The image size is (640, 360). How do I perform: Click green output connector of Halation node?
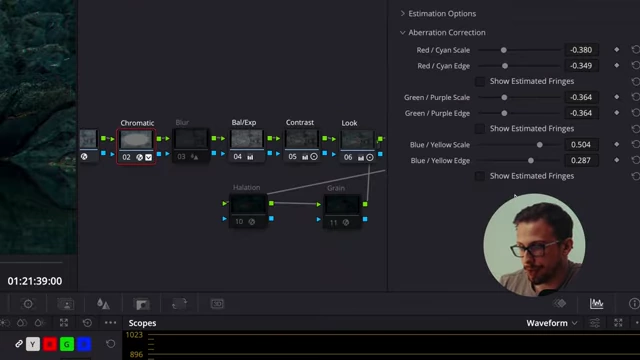coord(271,203)
